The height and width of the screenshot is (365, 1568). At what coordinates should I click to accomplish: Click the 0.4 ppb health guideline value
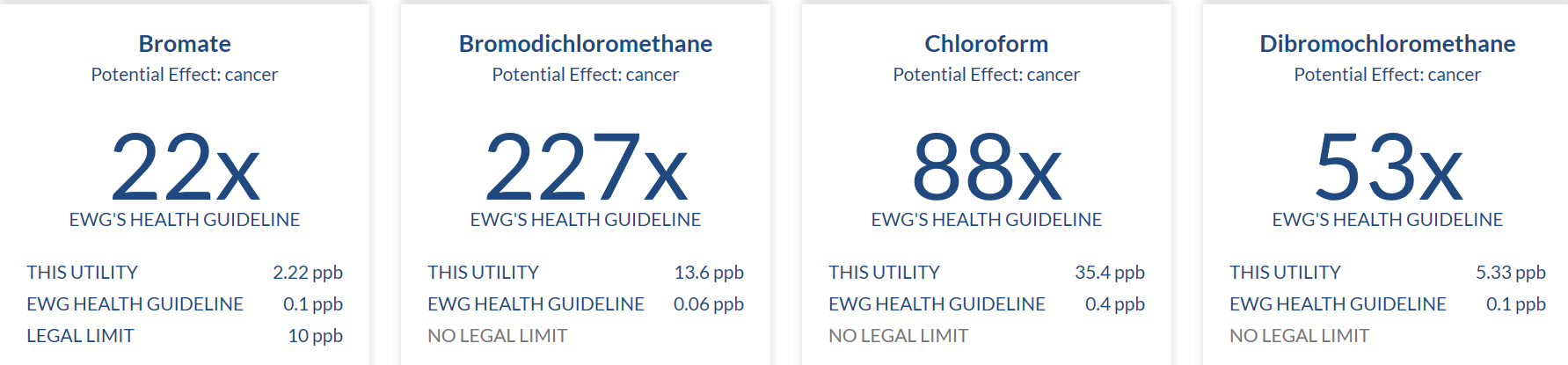[x=1114, y=304]
